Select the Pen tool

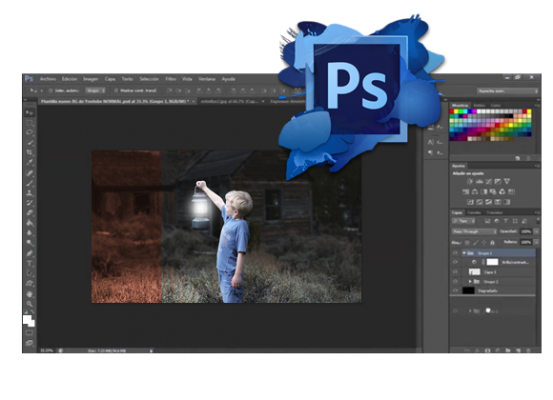coord(30,253)
